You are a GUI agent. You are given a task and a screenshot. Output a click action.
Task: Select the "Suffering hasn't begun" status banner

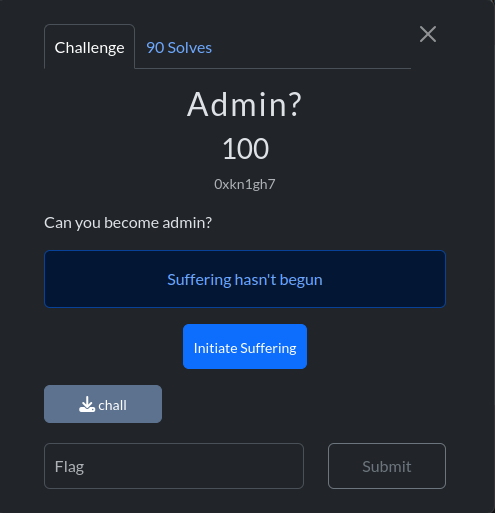(245, 279)
